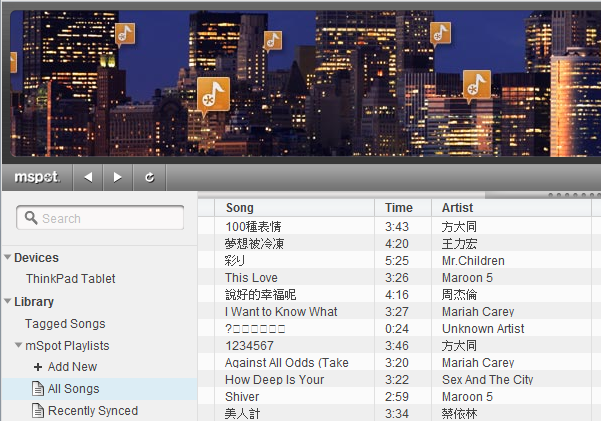Click the Devices heading
The image size is (601, 421).
coord(36,257)
